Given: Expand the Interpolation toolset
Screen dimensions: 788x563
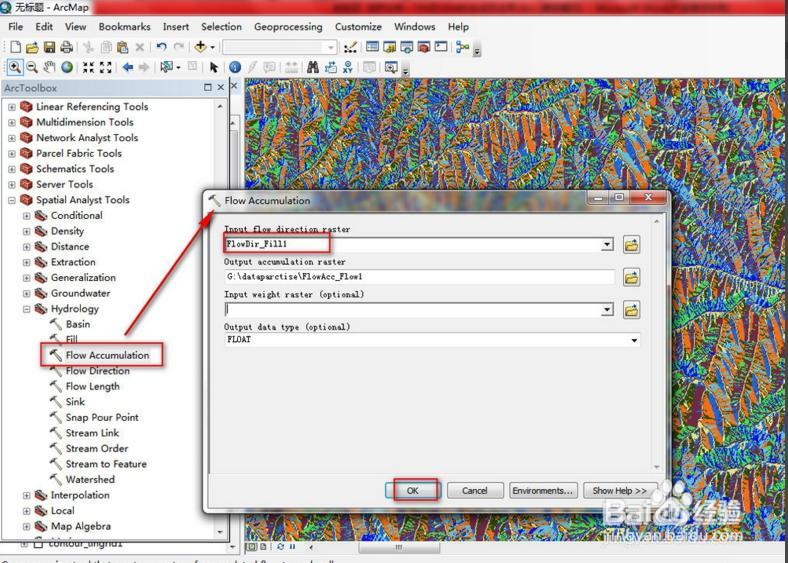Looking at the screenshot, I should tap(27, 496).
